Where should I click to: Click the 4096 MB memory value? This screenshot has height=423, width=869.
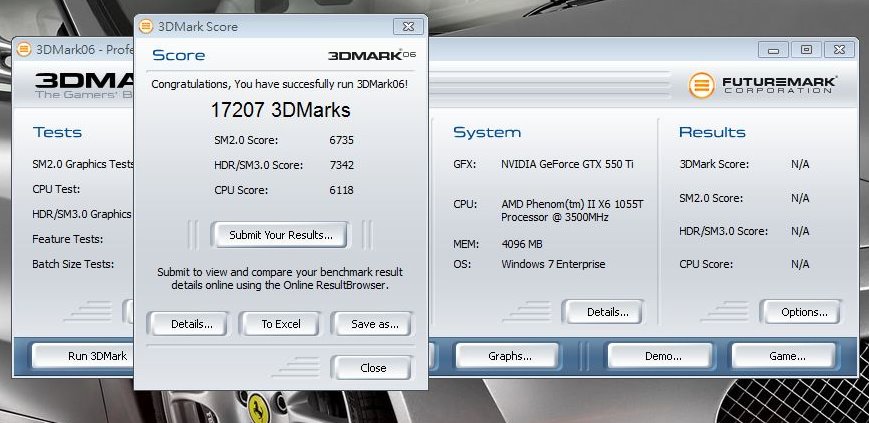coord(522,244)
